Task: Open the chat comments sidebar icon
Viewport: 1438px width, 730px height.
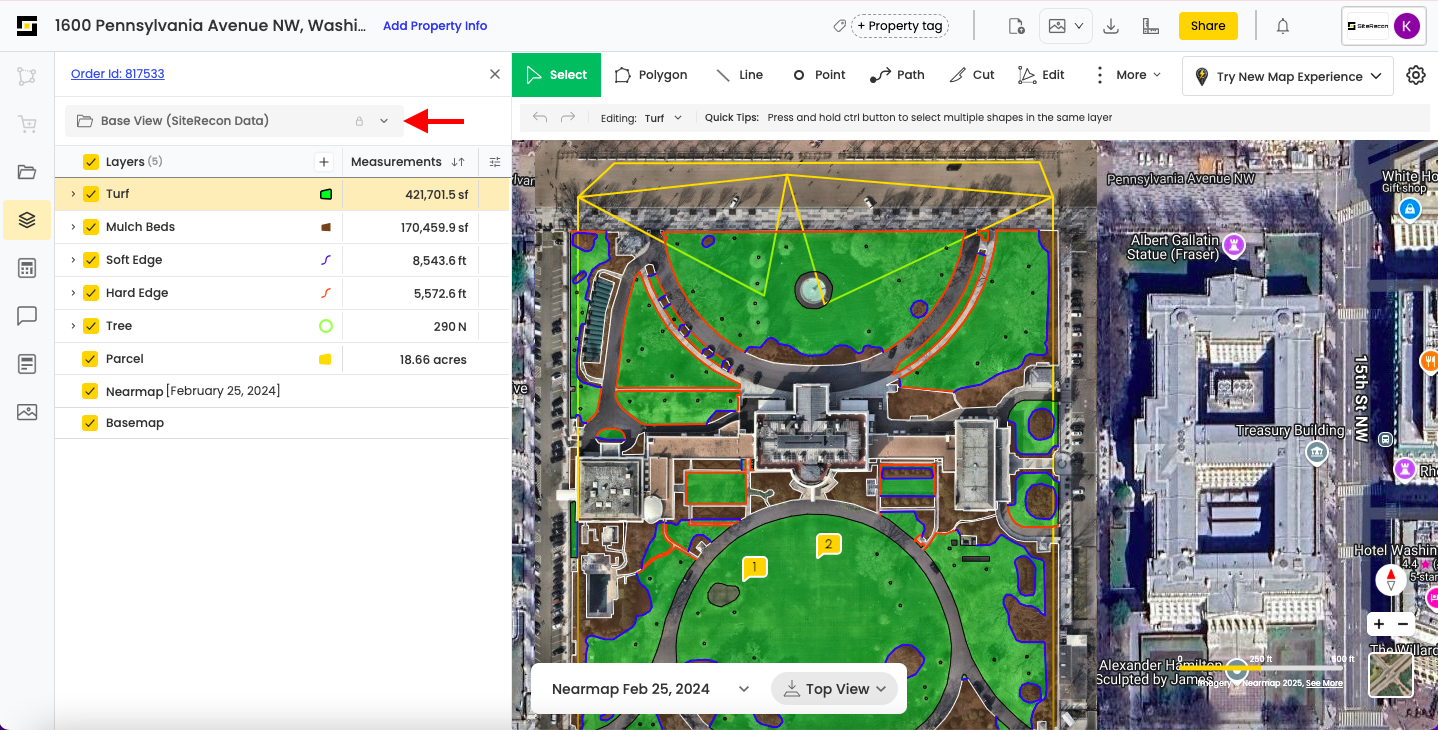Action: (27, 316)
